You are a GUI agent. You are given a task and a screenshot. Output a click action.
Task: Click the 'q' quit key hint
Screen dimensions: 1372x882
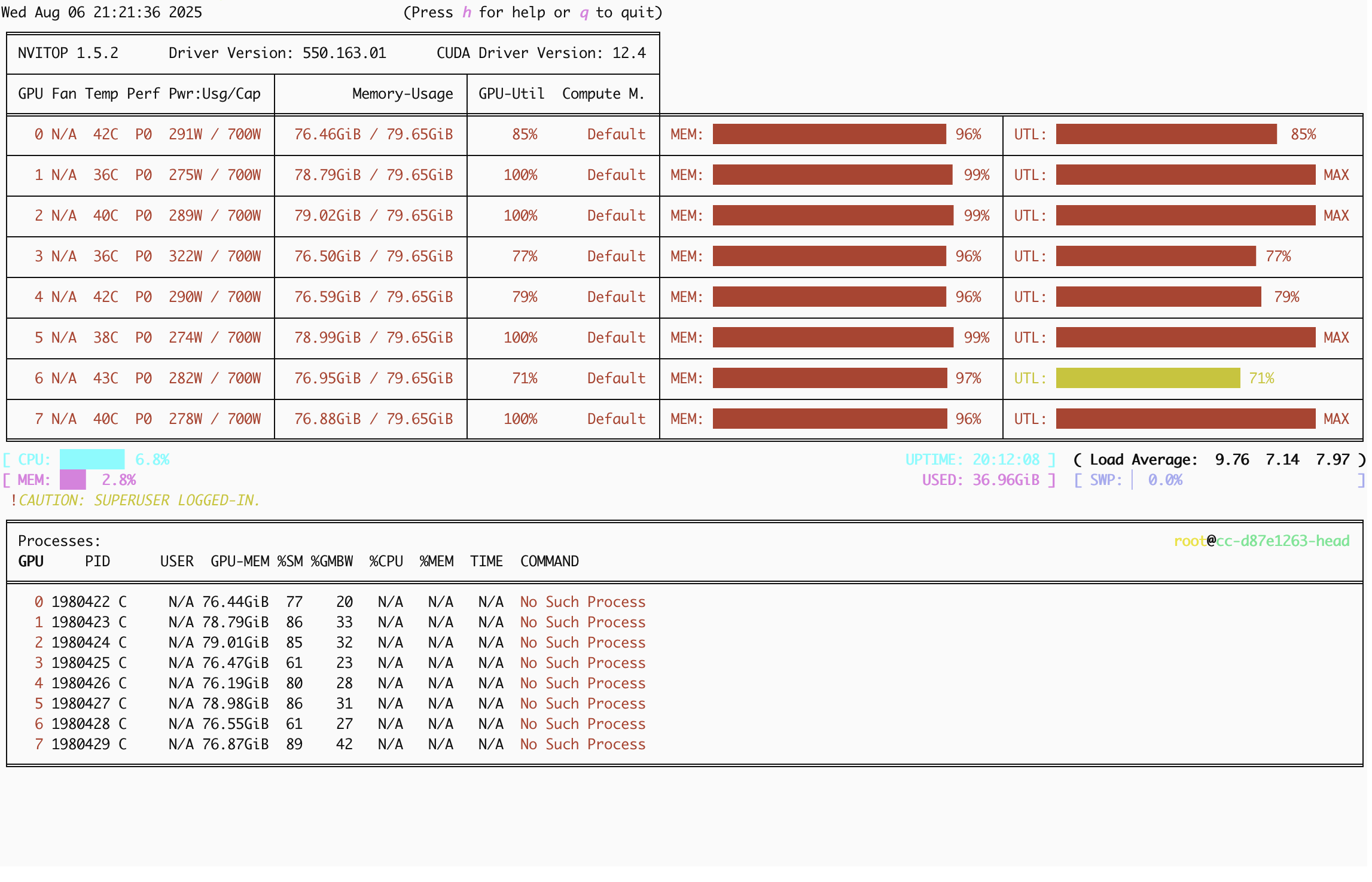point(584,13)
